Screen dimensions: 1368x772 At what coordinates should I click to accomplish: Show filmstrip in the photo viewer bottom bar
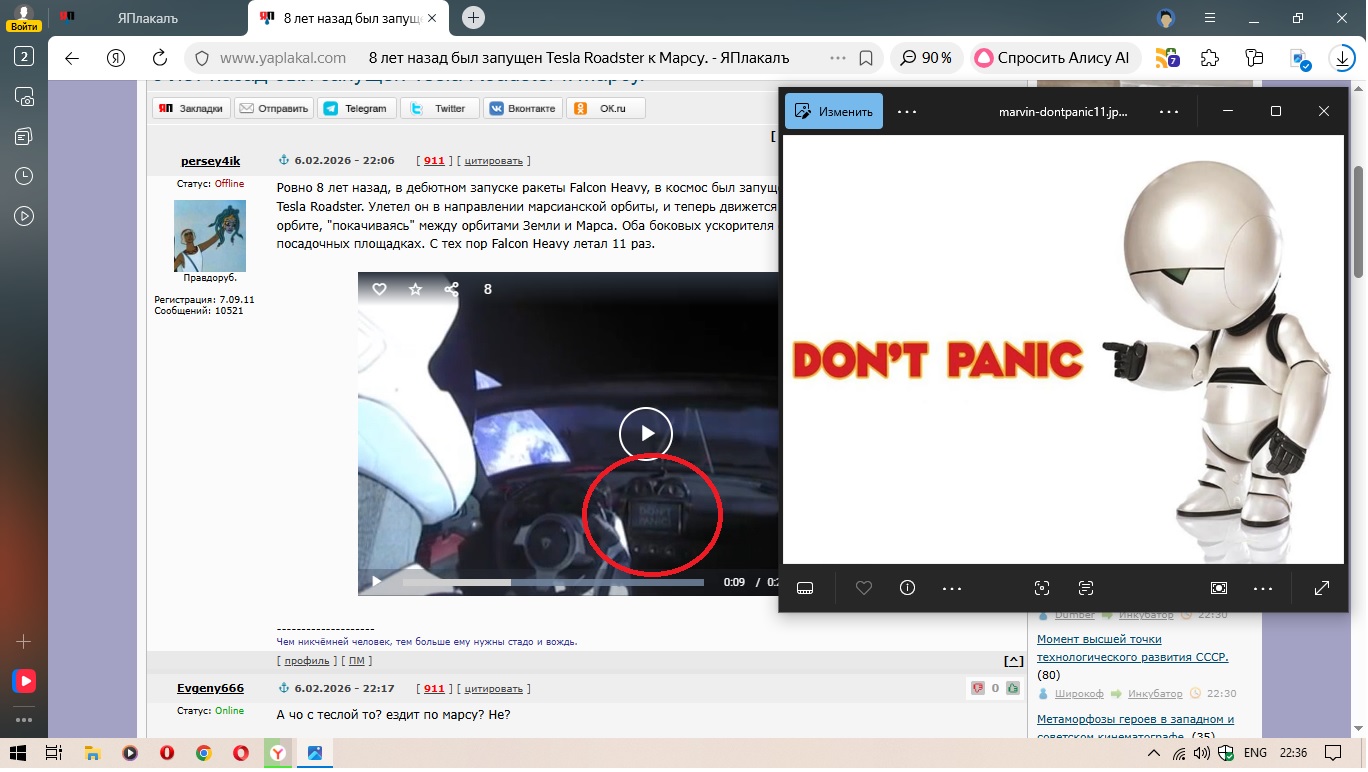805,588
